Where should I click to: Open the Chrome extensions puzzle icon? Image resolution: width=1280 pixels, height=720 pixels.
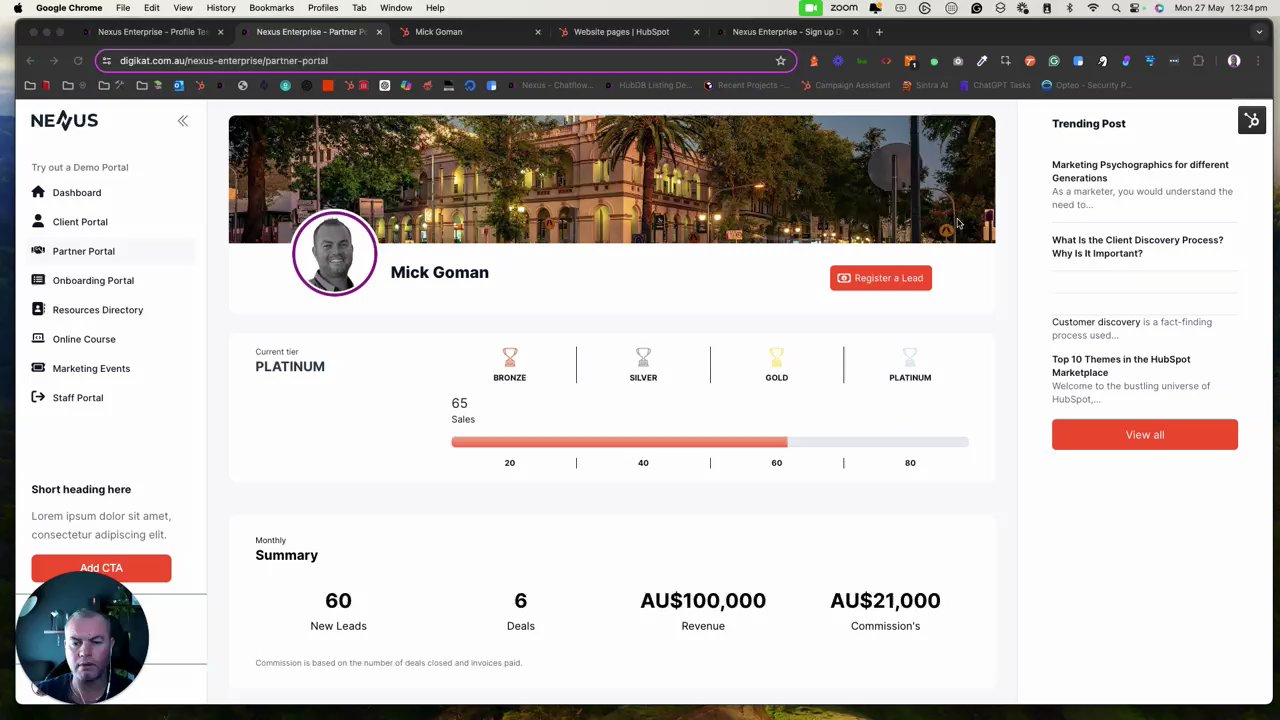(x=1198, y=61)
